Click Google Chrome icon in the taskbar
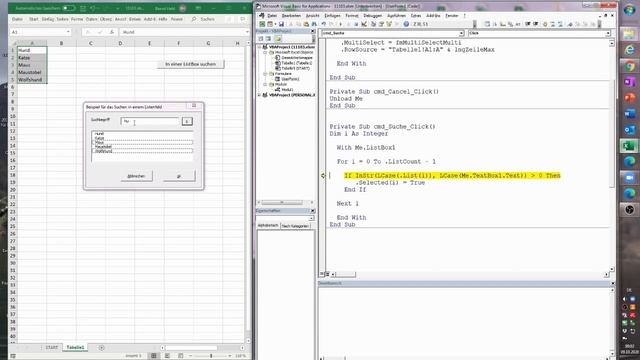Viewport: 640px width, 360px height. [x=629, y=66]
